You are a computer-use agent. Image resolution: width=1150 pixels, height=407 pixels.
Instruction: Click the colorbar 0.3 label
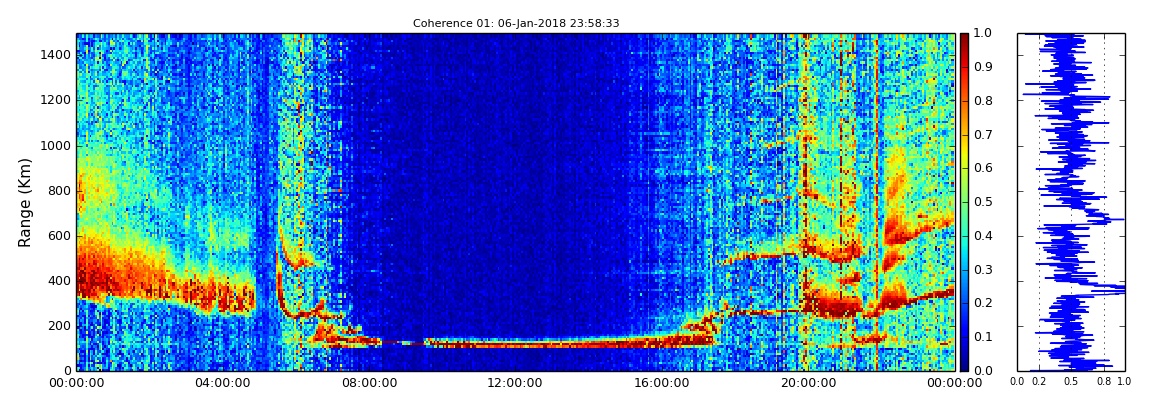click(x=981, y=269)
